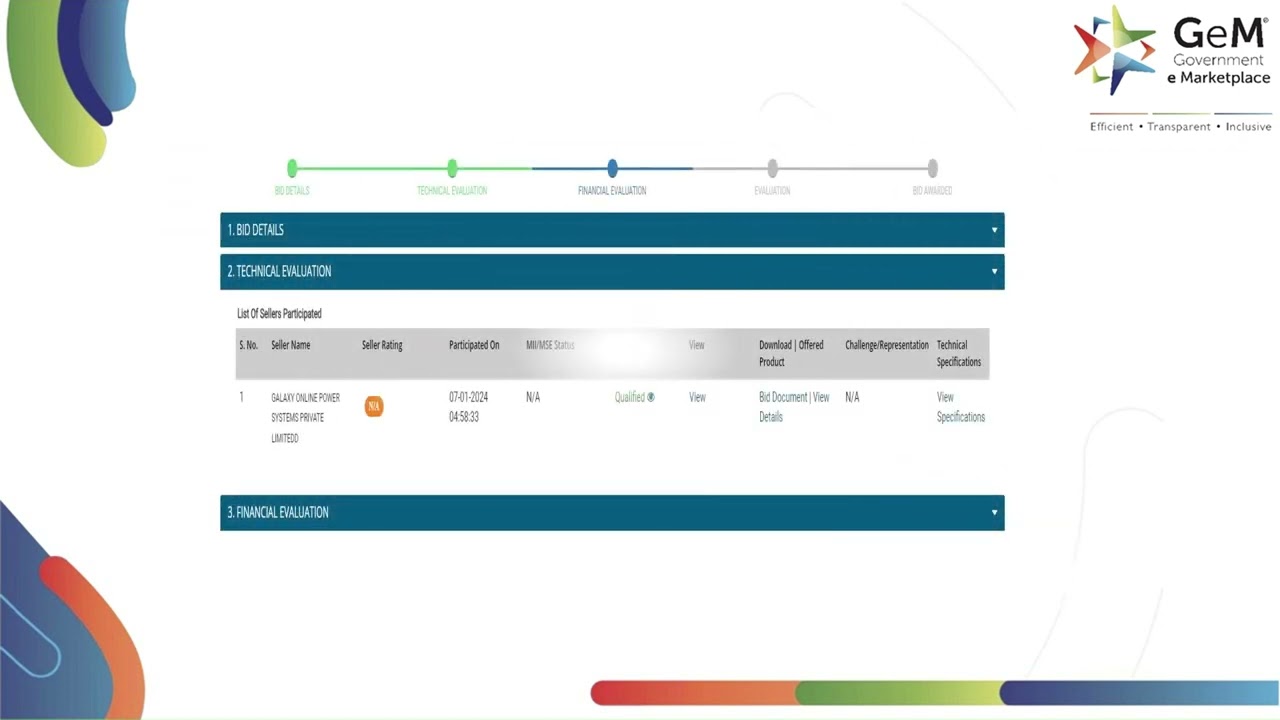Click the 1. BID DETAILS header title
1280x720 pixels.
coord(256,230)
